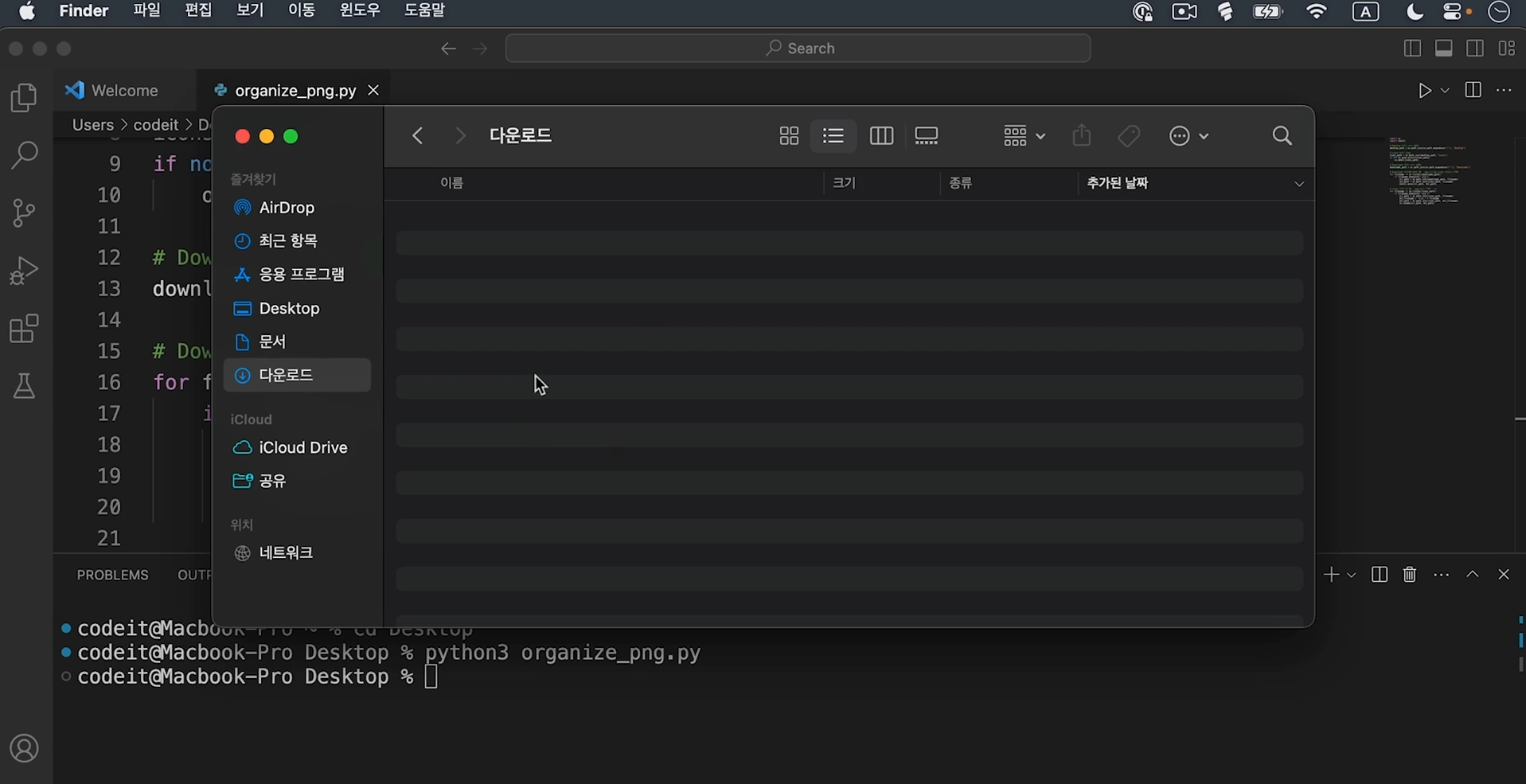
Task: Split the VS Code editor to the right
Action: 1473,90
